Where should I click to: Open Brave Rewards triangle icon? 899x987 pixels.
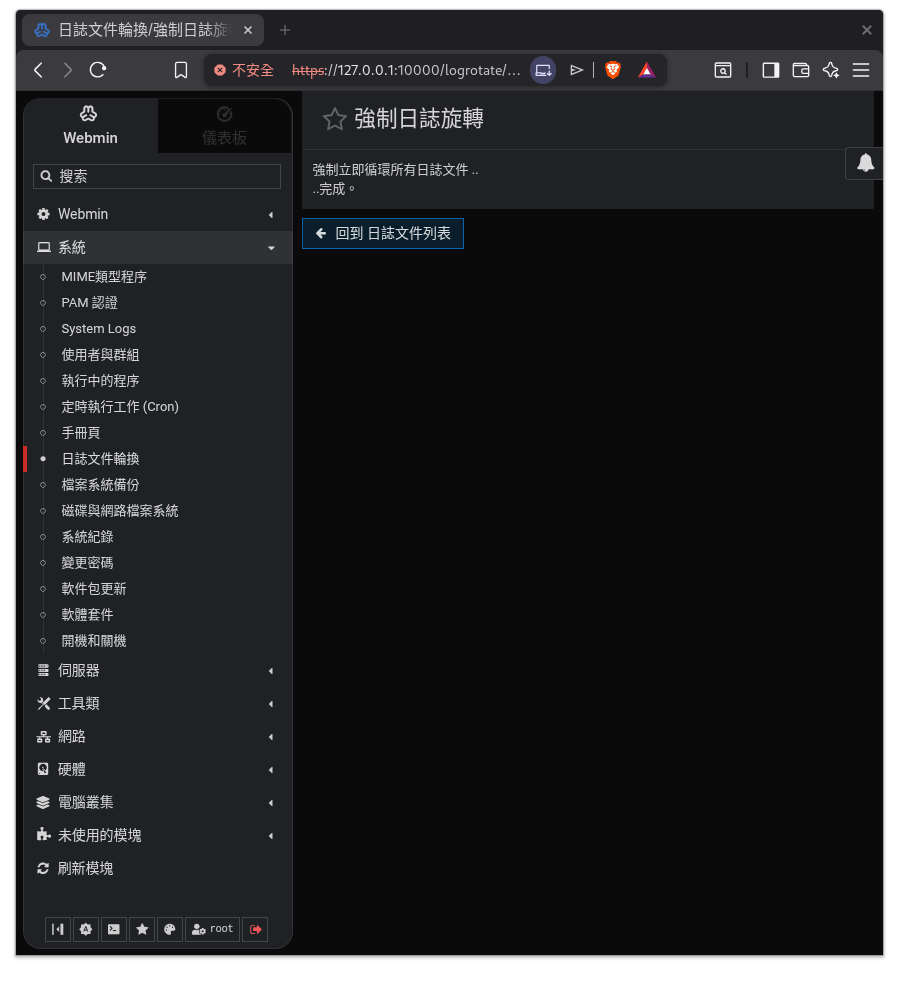[646, 70]
